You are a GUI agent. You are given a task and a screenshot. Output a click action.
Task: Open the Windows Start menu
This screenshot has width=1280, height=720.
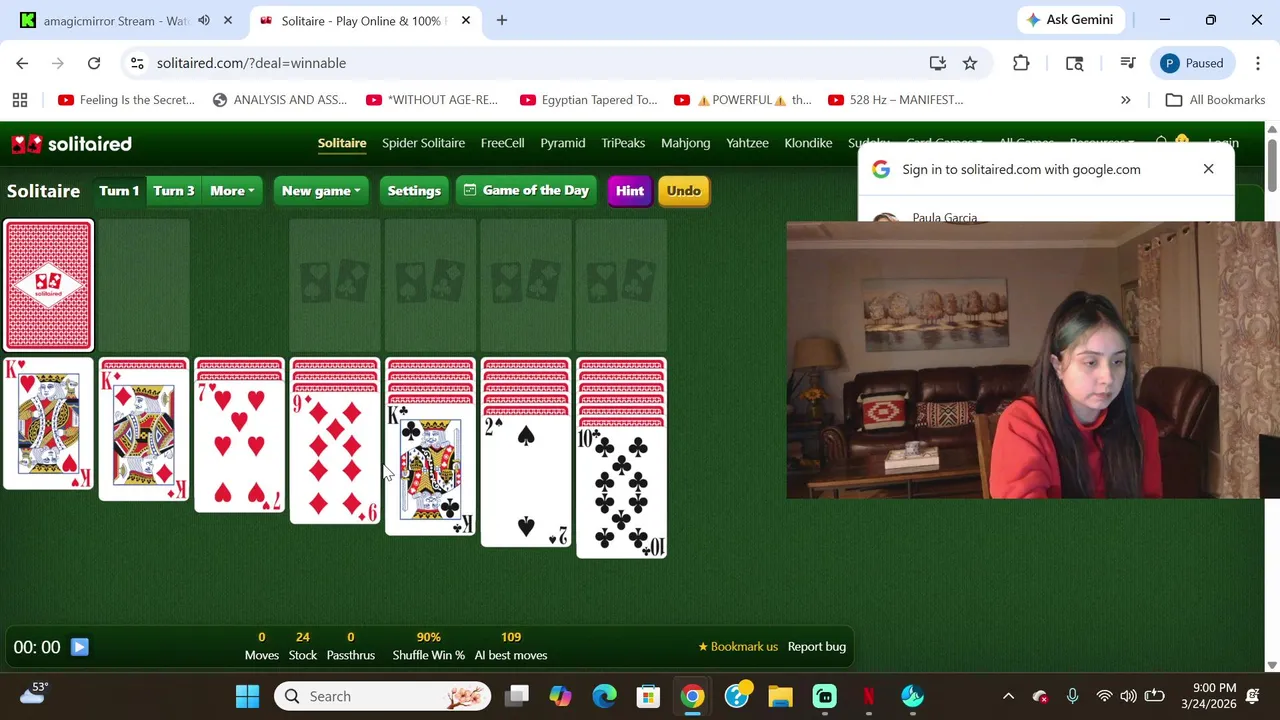coord(247,696)
